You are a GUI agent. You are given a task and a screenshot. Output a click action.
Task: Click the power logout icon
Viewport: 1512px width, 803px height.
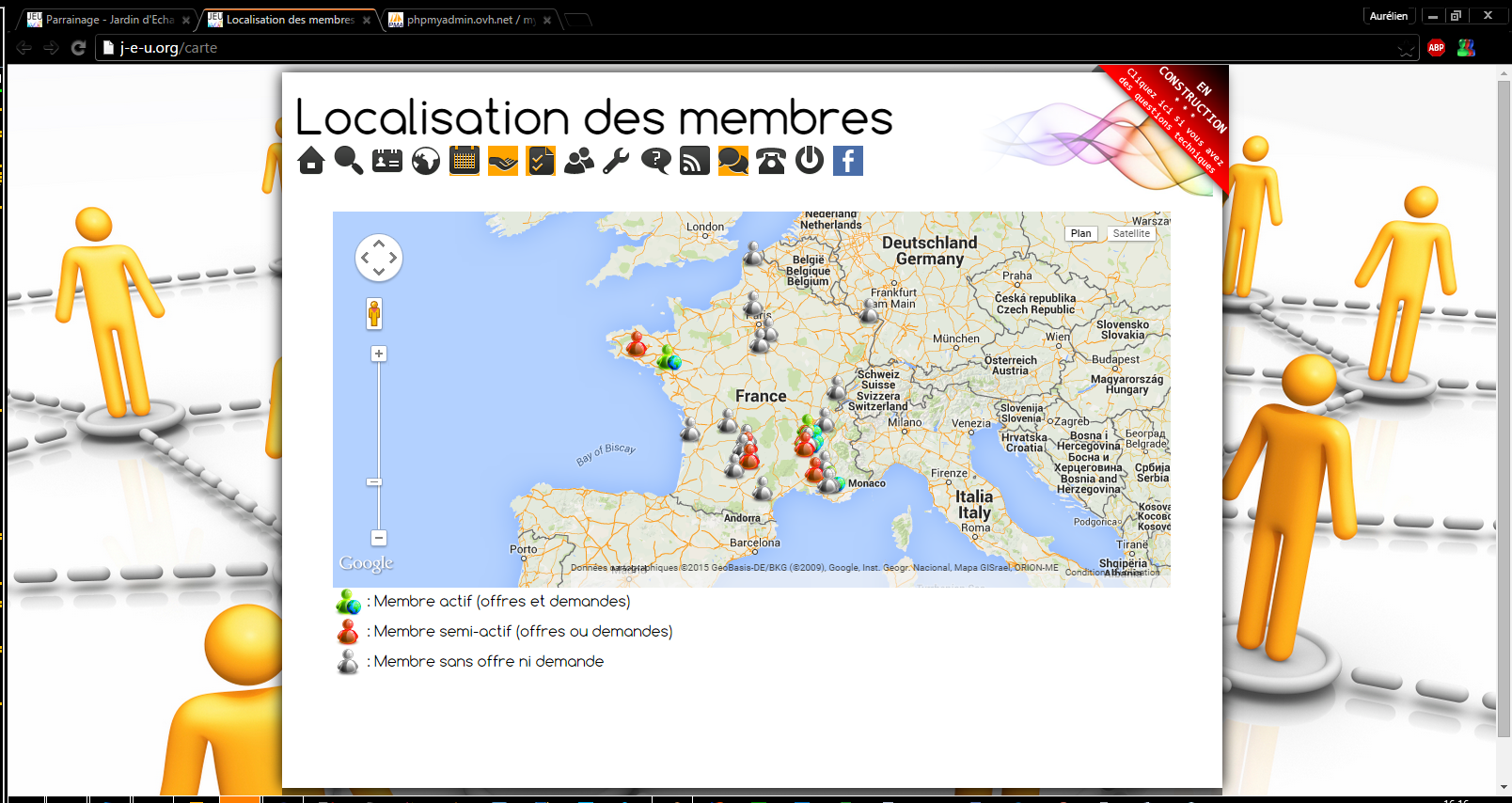810,161
